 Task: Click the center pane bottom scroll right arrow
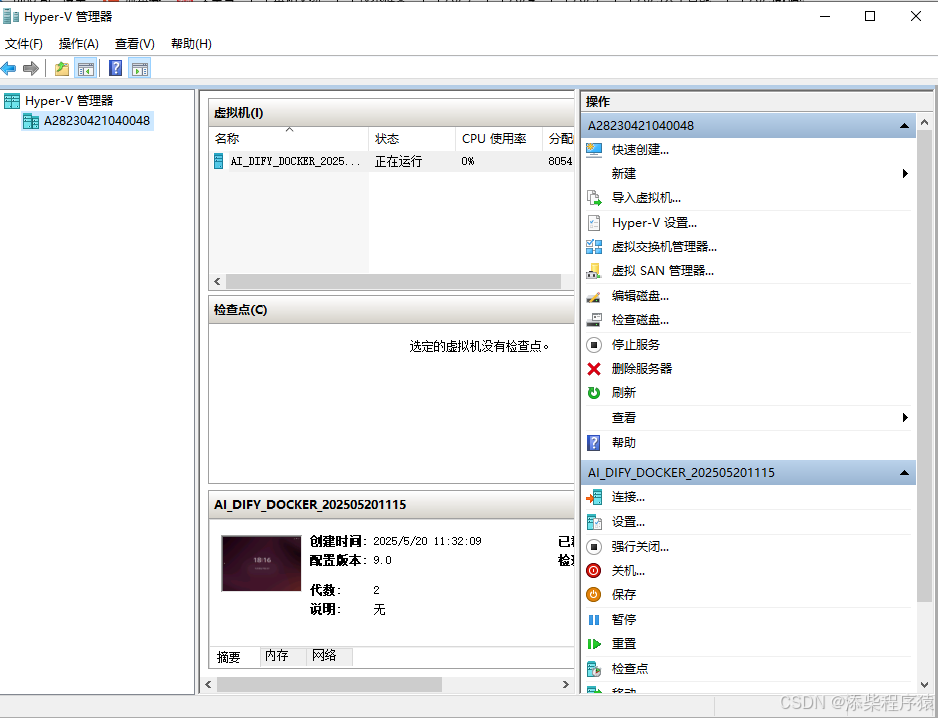(566, 684)
